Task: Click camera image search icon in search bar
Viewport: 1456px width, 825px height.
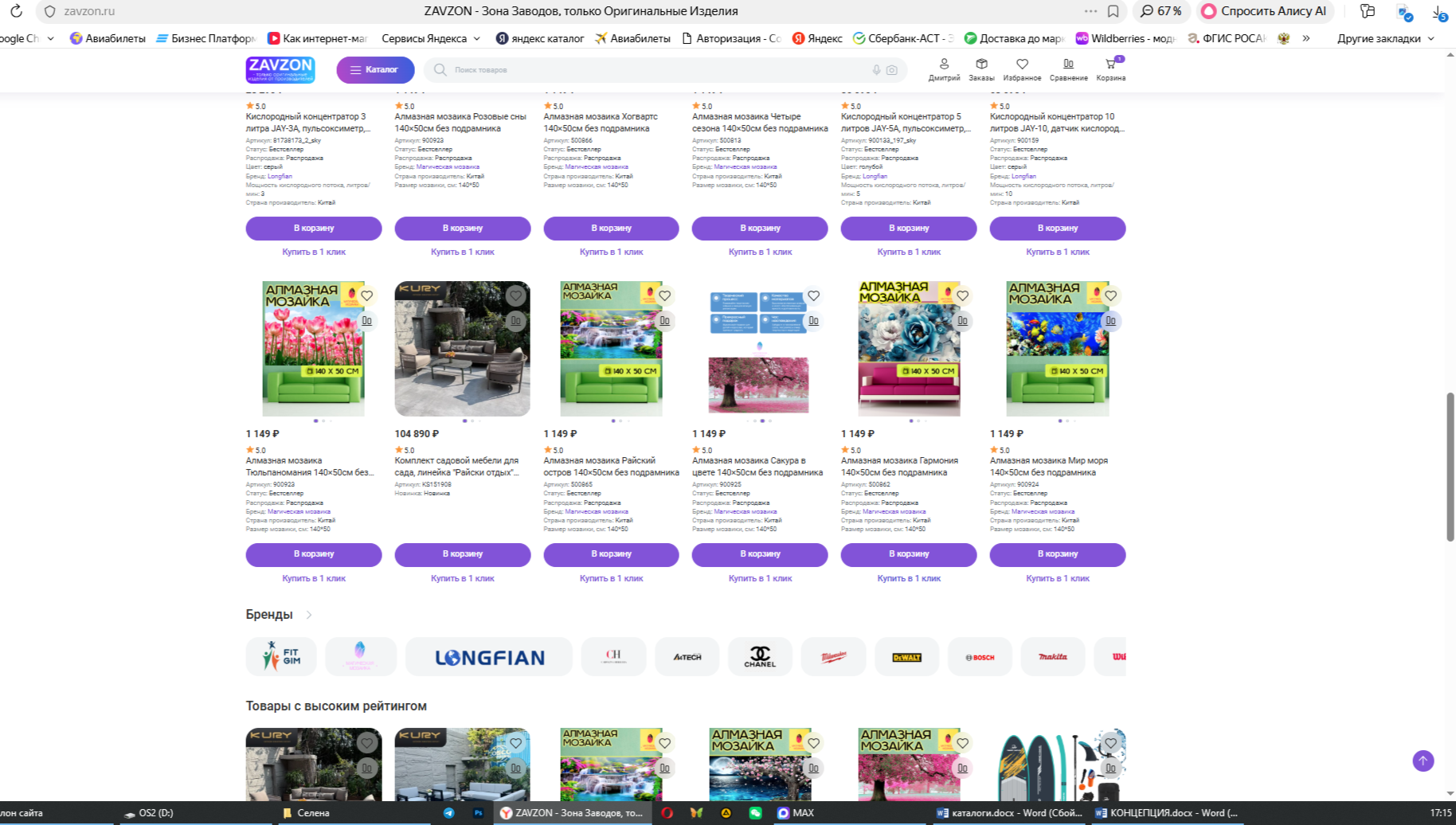Action: coord(892,70)
